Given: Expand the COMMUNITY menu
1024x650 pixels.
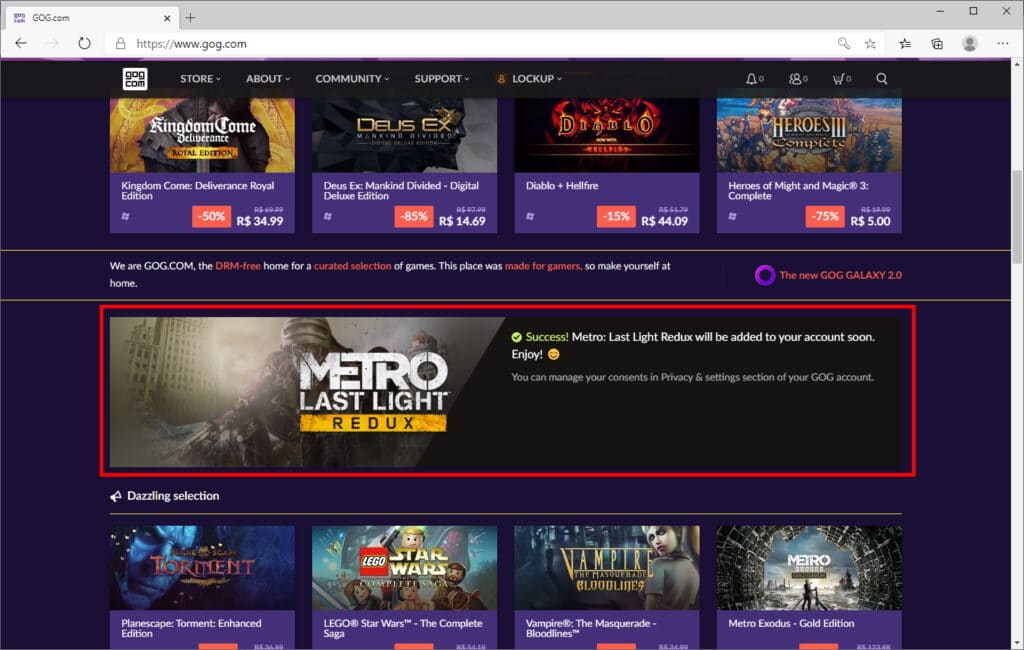Looking at the screenshot, I should [352, 78].
